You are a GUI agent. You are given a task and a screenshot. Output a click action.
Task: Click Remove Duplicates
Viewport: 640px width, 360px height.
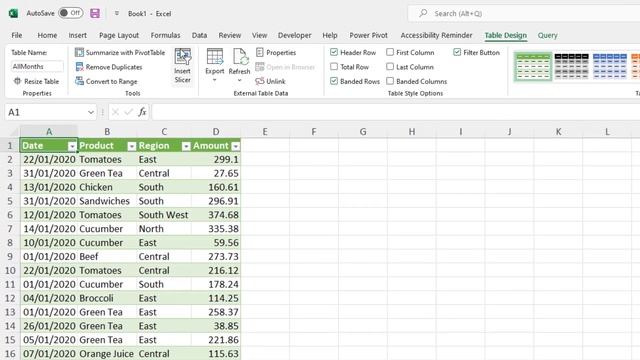(109, 67)
